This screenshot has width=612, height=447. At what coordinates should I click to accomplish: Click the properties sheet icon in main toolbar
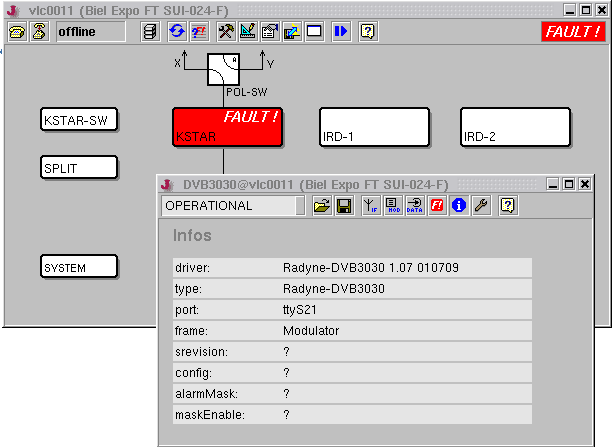[x=270, y=31]
